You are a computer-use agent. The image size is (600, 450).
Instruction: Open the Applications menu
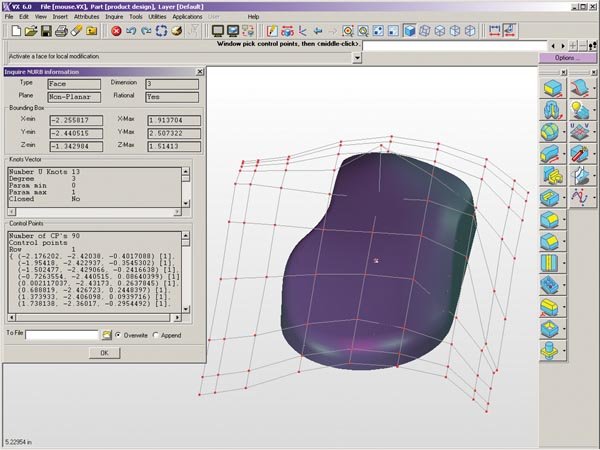187,16
